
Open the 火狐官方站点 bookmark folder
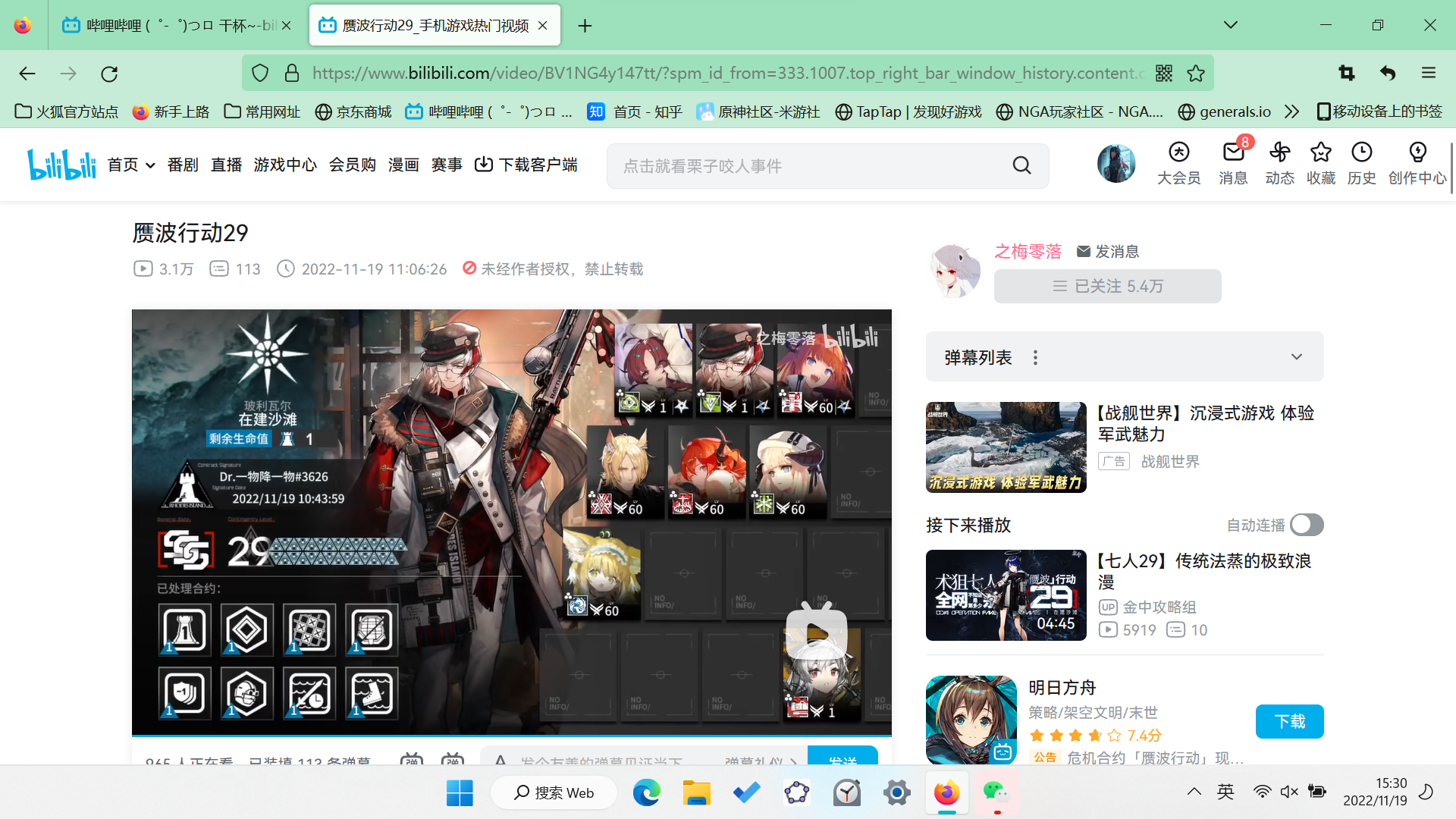click(67, 111)
